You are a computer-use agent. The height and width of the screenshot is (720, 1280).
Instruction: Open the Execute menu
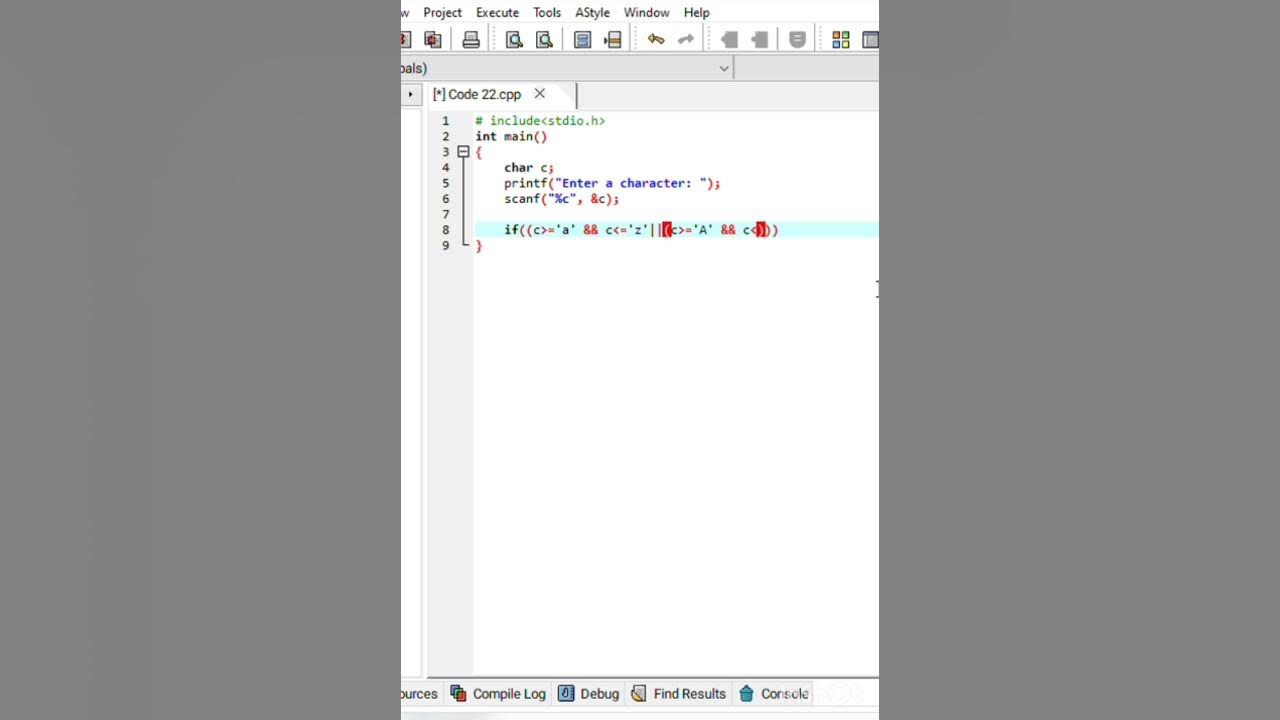[x=497, y=12]
